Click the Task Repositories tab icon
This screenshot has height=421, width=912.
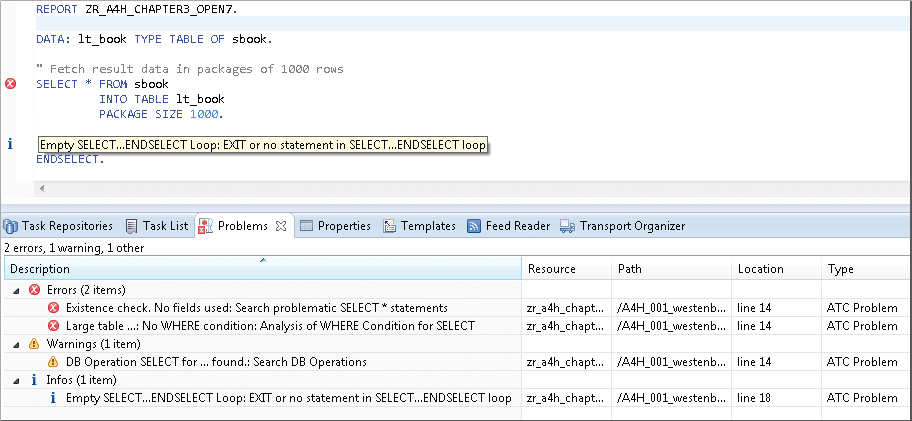click(11, 226)
